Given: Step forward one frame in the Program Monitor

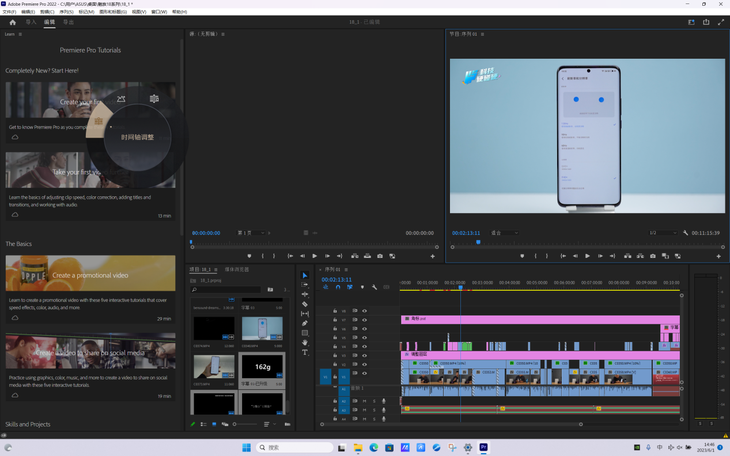Looking at the screenshot, I should [600, 256].
